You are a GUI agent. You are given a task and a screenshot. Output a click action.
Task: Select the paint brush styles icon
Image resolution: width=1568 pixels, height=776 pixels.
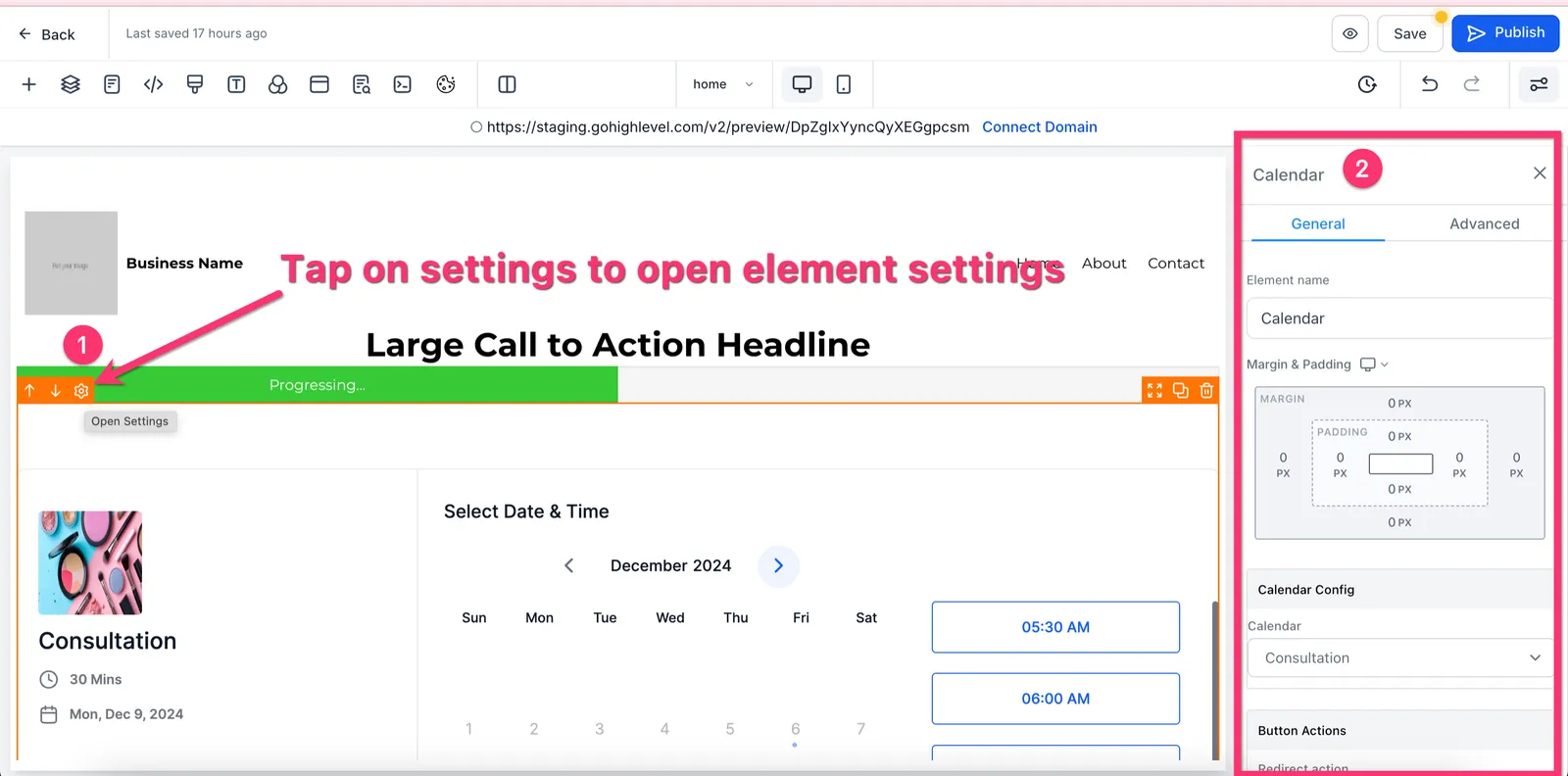[x=195, y=84]
